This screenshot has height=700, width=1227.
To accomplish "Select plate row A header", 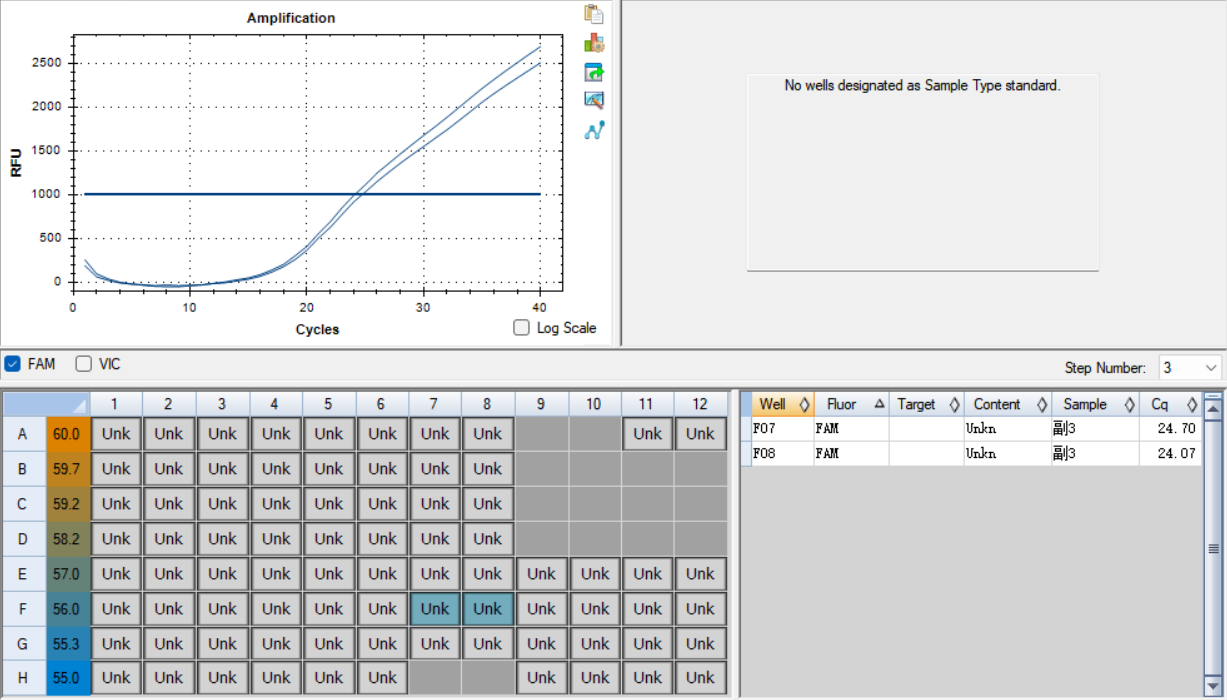I will click(x=23, y=434).
